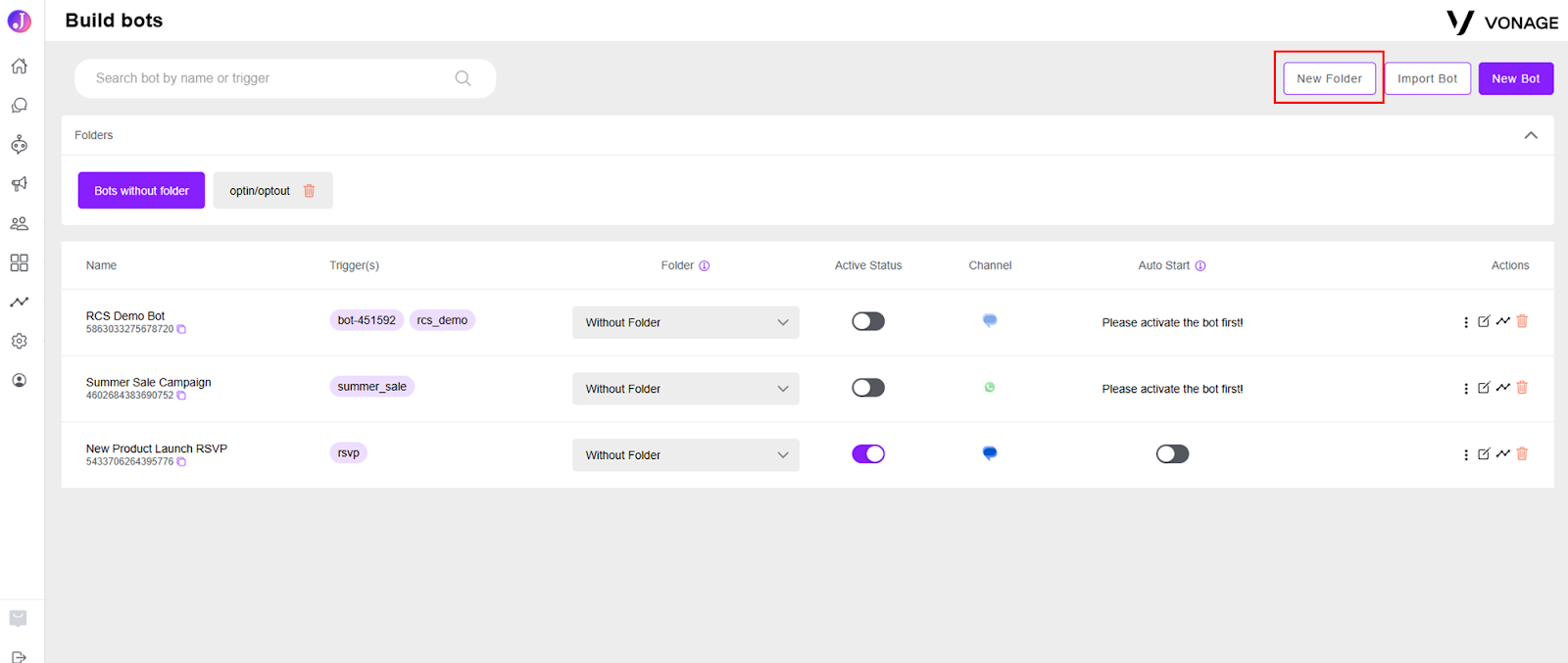
Task: Create a New Folder
Action: 1329,78
